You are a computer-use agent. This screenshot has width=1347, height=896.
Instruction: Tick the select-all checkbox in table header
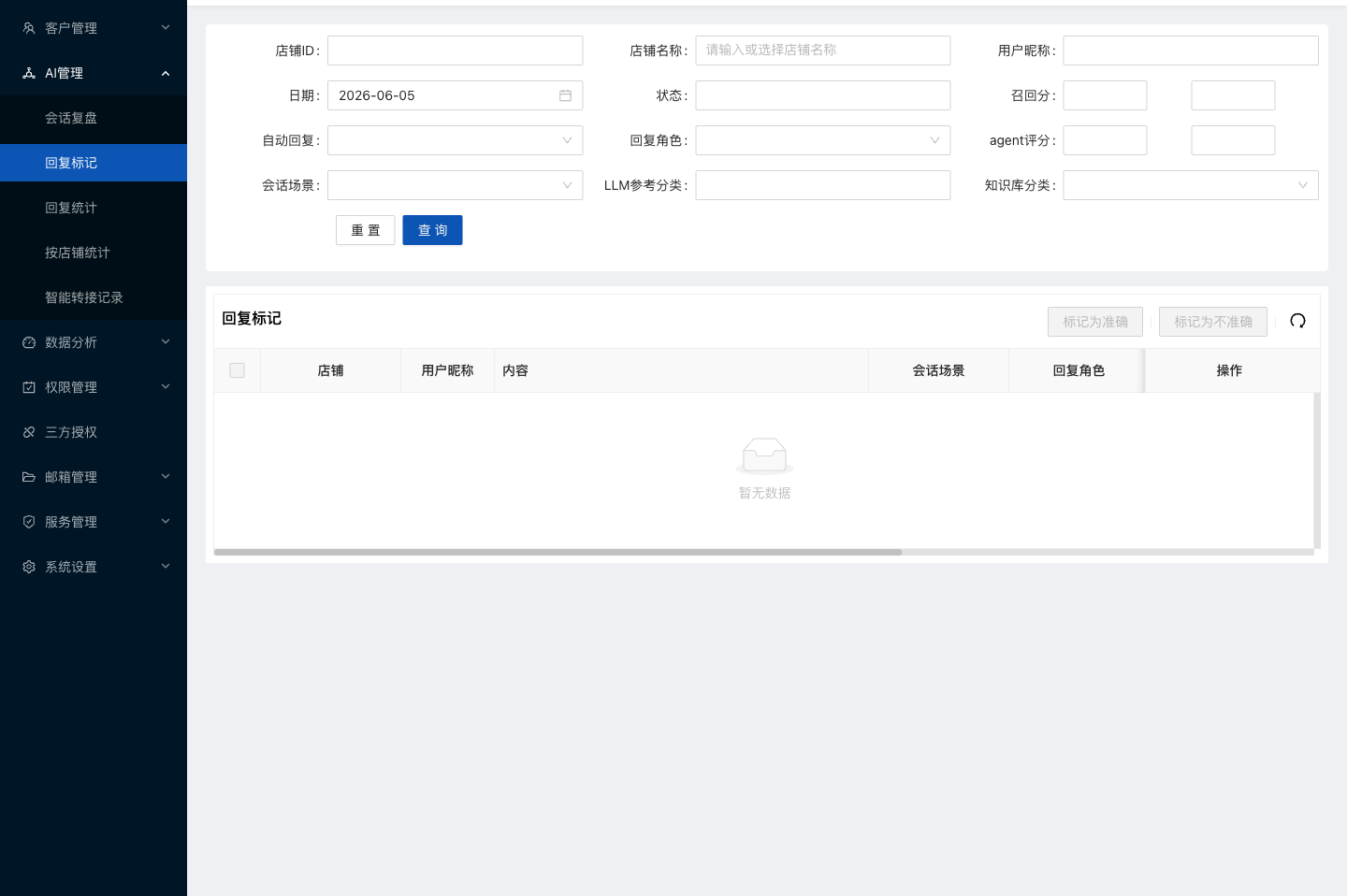coord(238,370)
